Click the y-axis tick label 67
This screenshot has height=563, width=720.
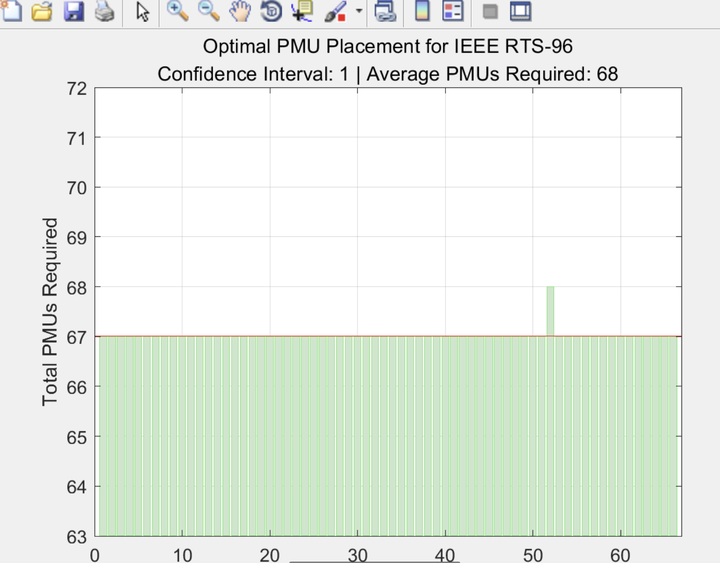77,338
